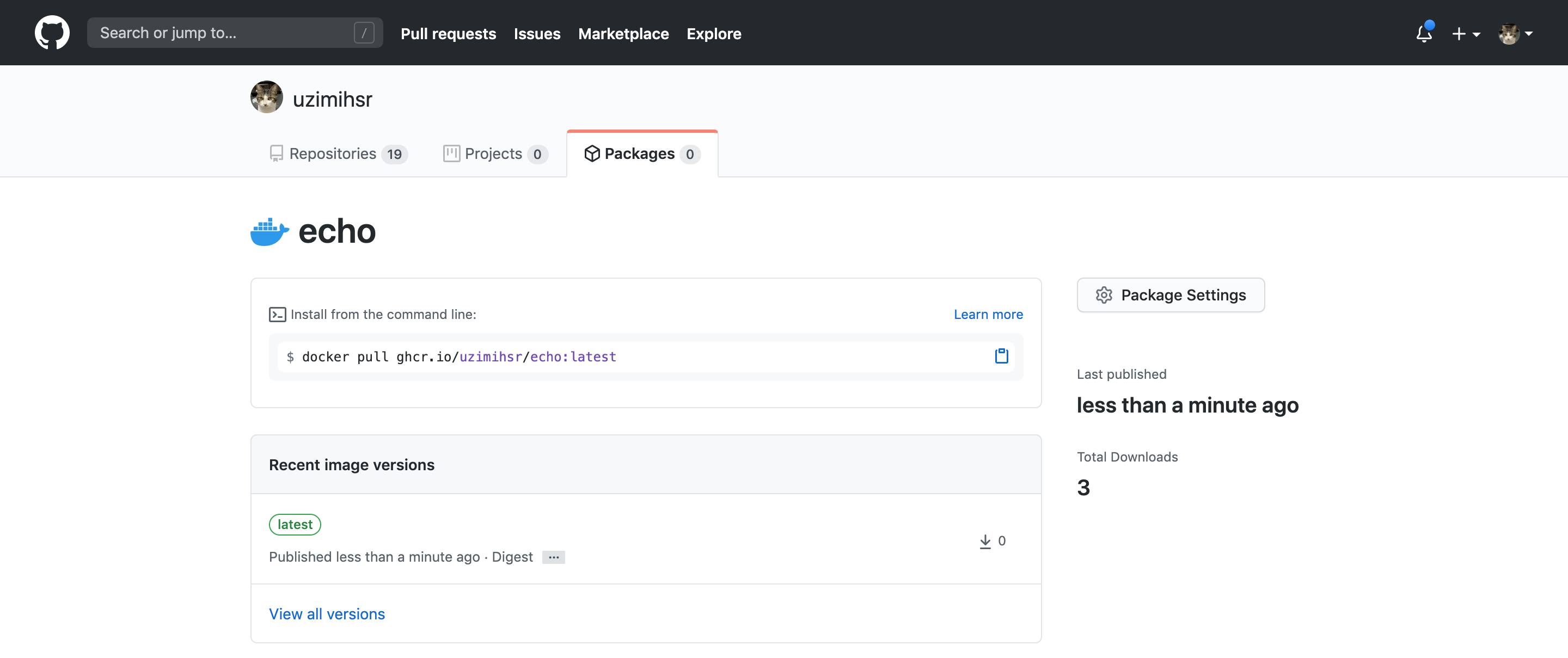Open the latest version tag

tap(295, 524)
